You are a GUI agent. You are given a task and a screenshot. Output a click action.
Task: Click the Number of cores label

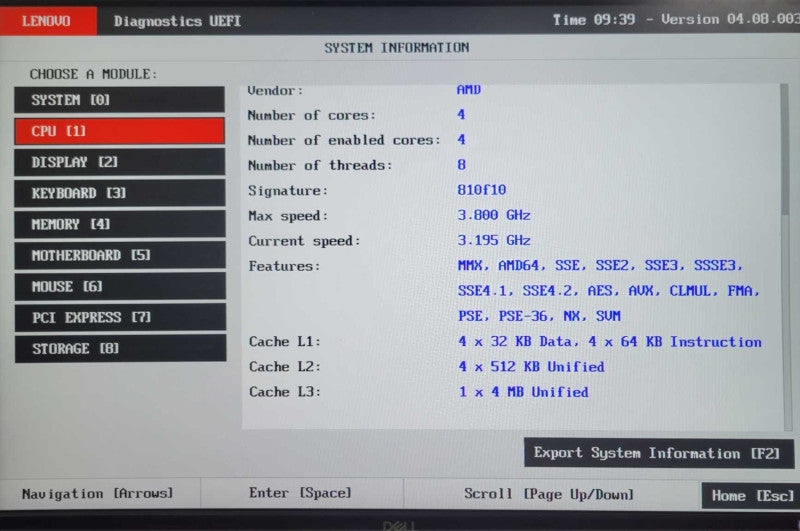tap(312, 115)
